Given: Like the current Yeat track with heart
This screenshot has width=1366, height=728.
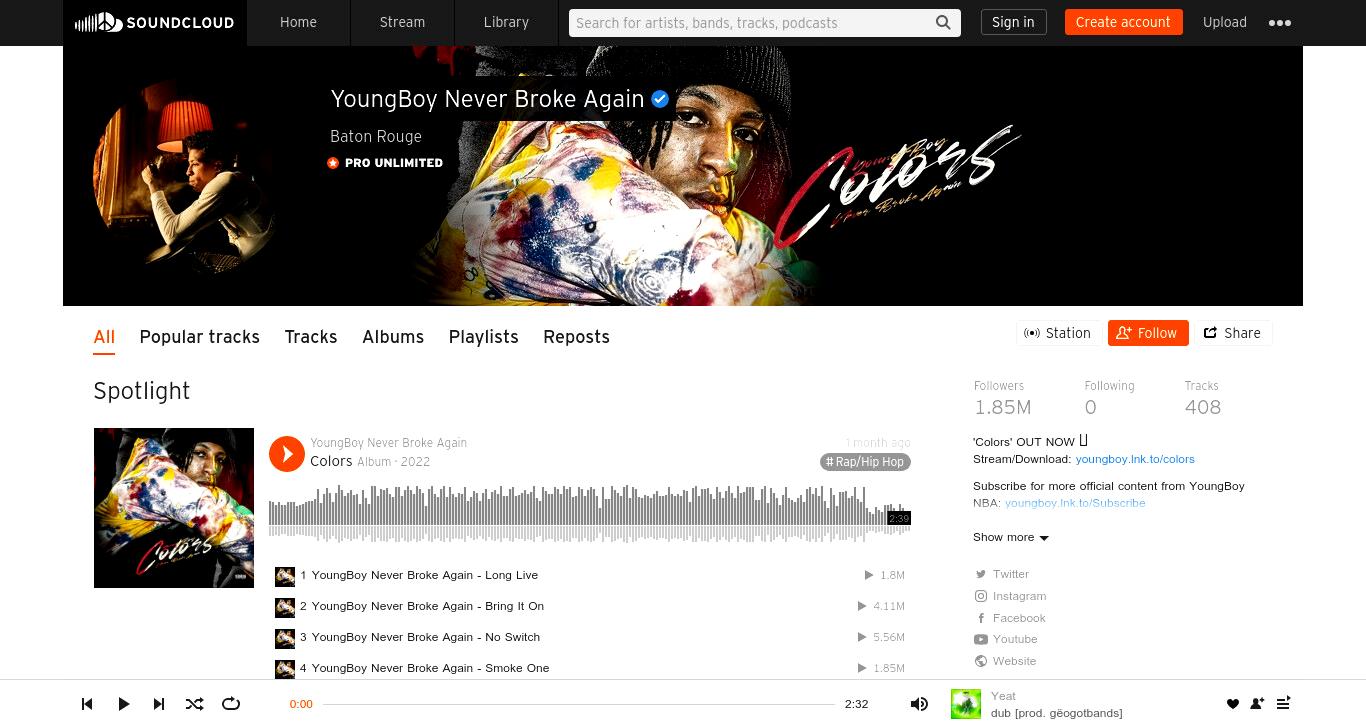Looking at the screenshot, I should [x=1232, y=704].
